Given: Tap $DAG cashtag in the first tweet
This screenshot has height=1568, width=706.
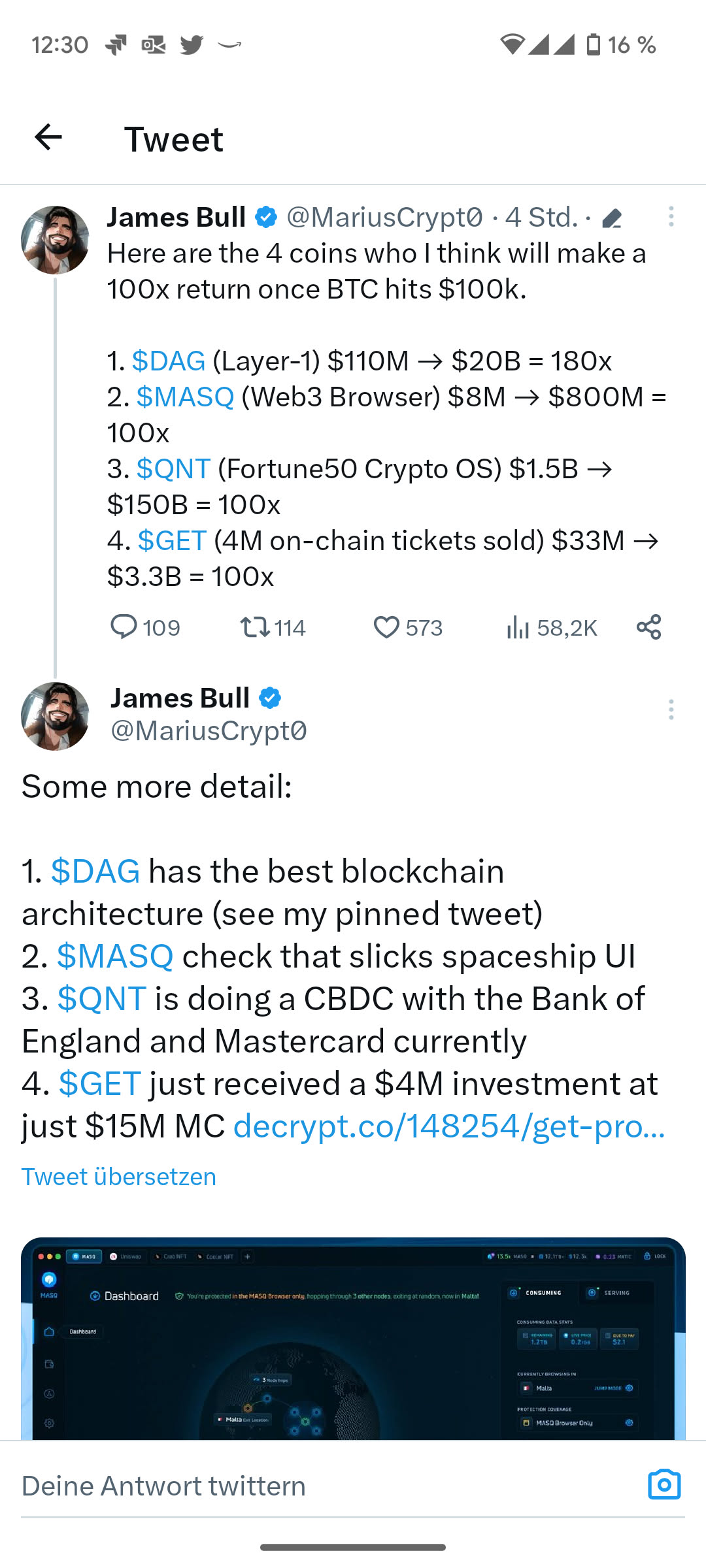Looking at the screenshot, I should pos(169,361).
